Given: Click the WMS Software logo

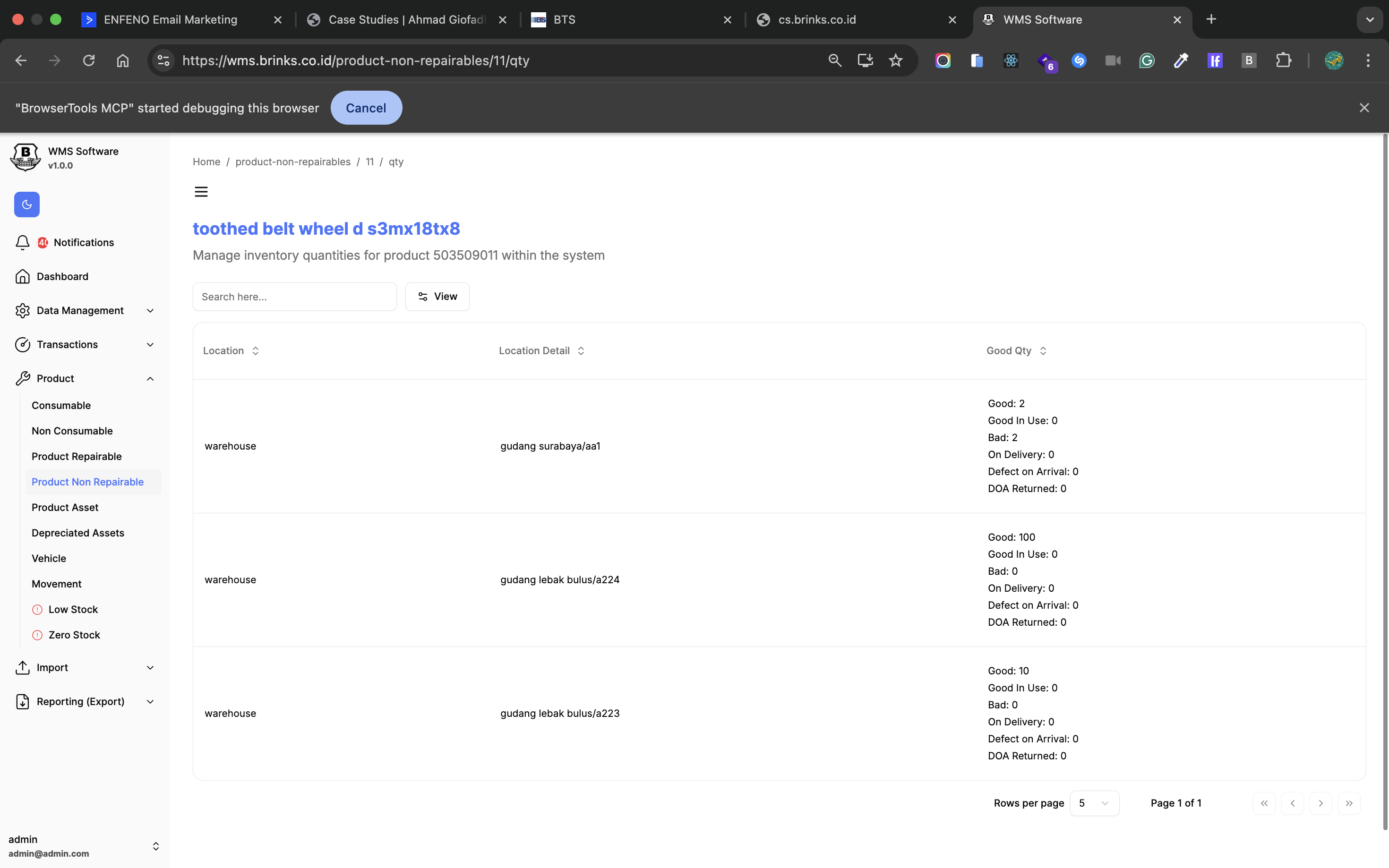Looking at the screenshot, I should [x=25, y=157].
